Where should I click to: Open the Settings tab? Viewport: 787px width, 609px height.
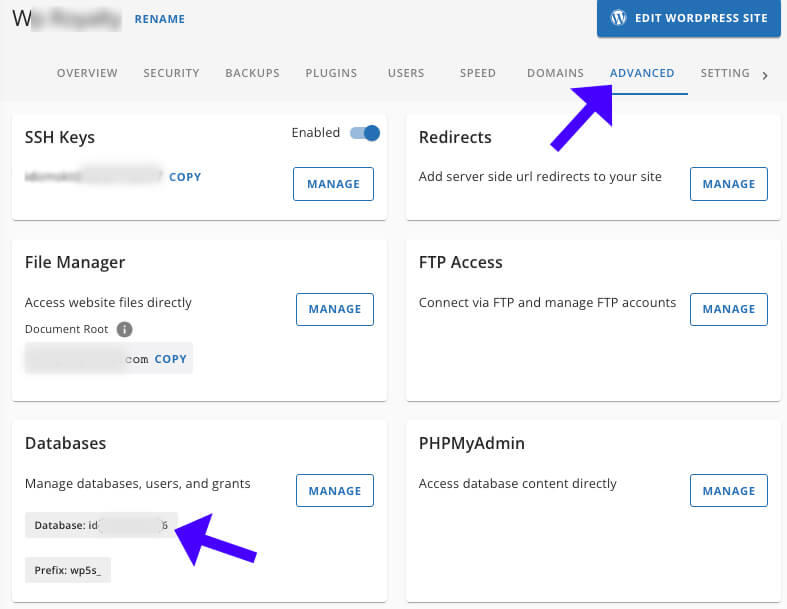coord(725,73)
